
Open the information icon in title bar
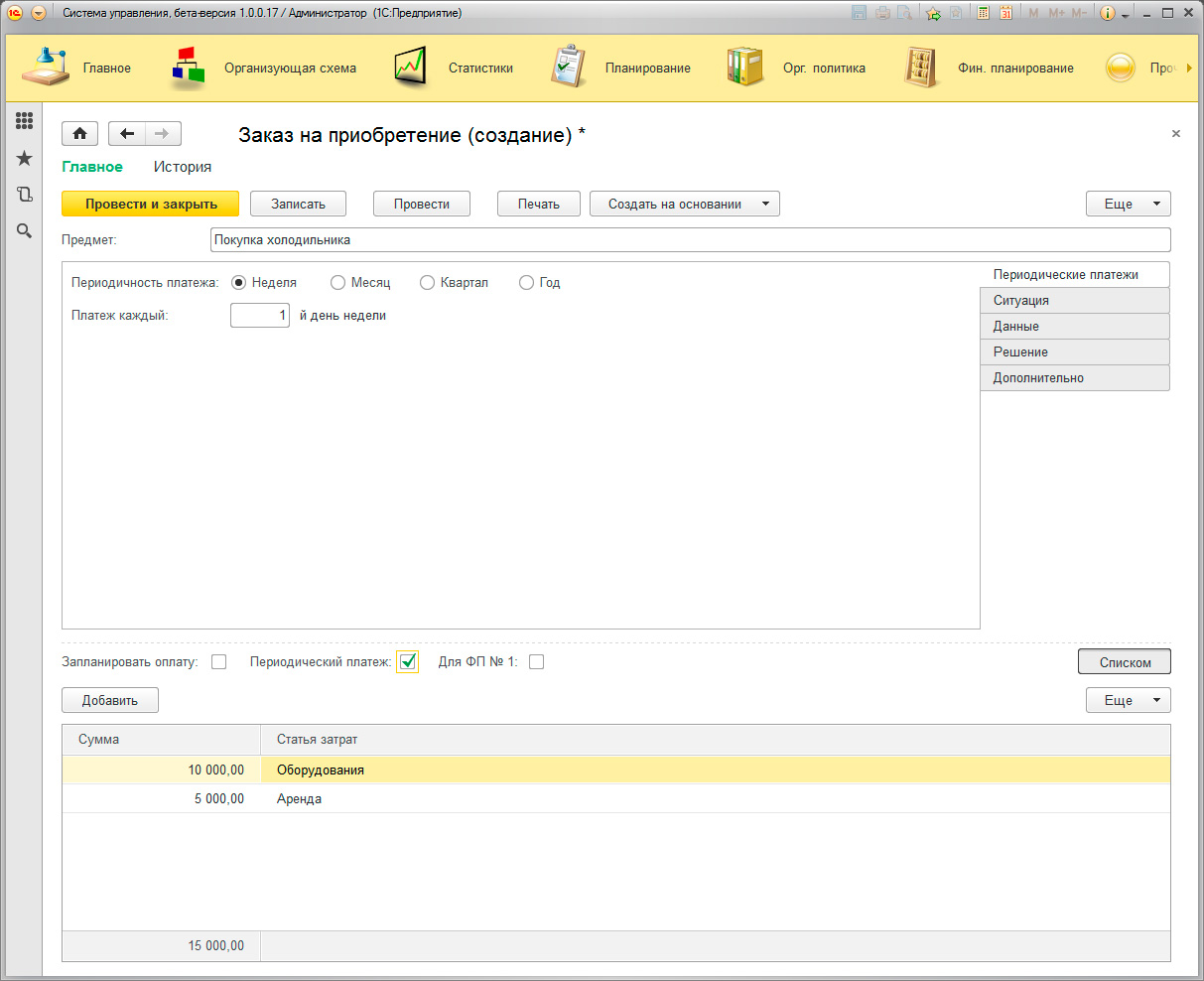tap(1108, 13)
